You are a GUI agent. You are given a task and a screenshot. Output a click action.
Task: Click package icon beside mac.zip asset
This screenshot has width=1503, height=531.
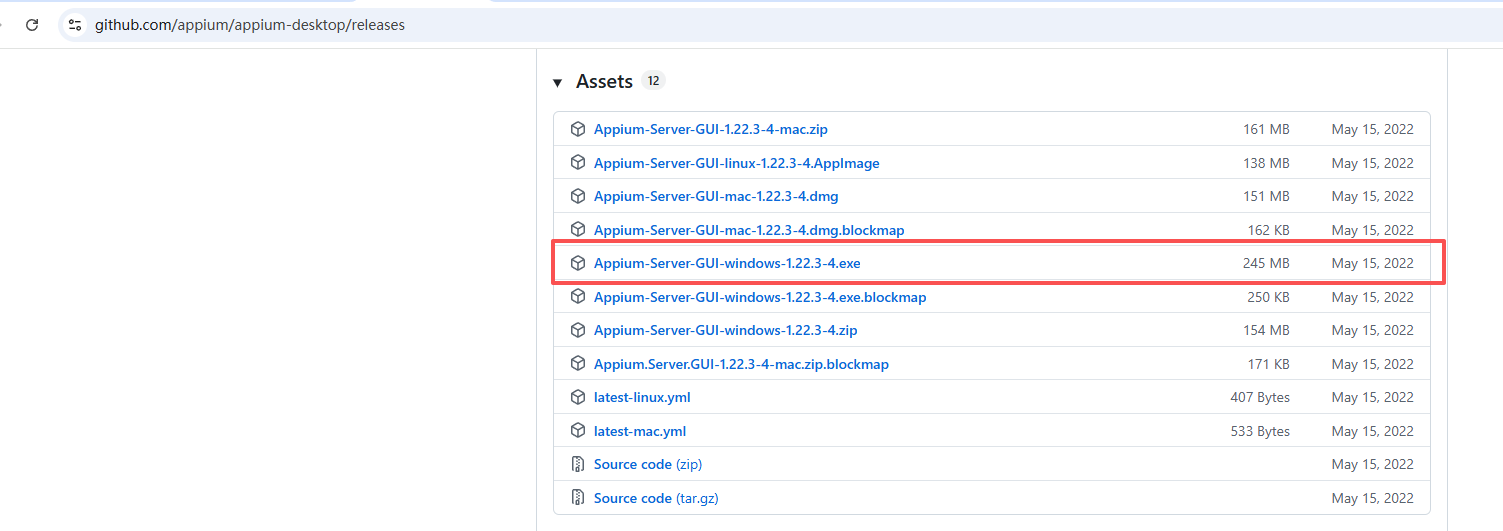pos(577,129)
